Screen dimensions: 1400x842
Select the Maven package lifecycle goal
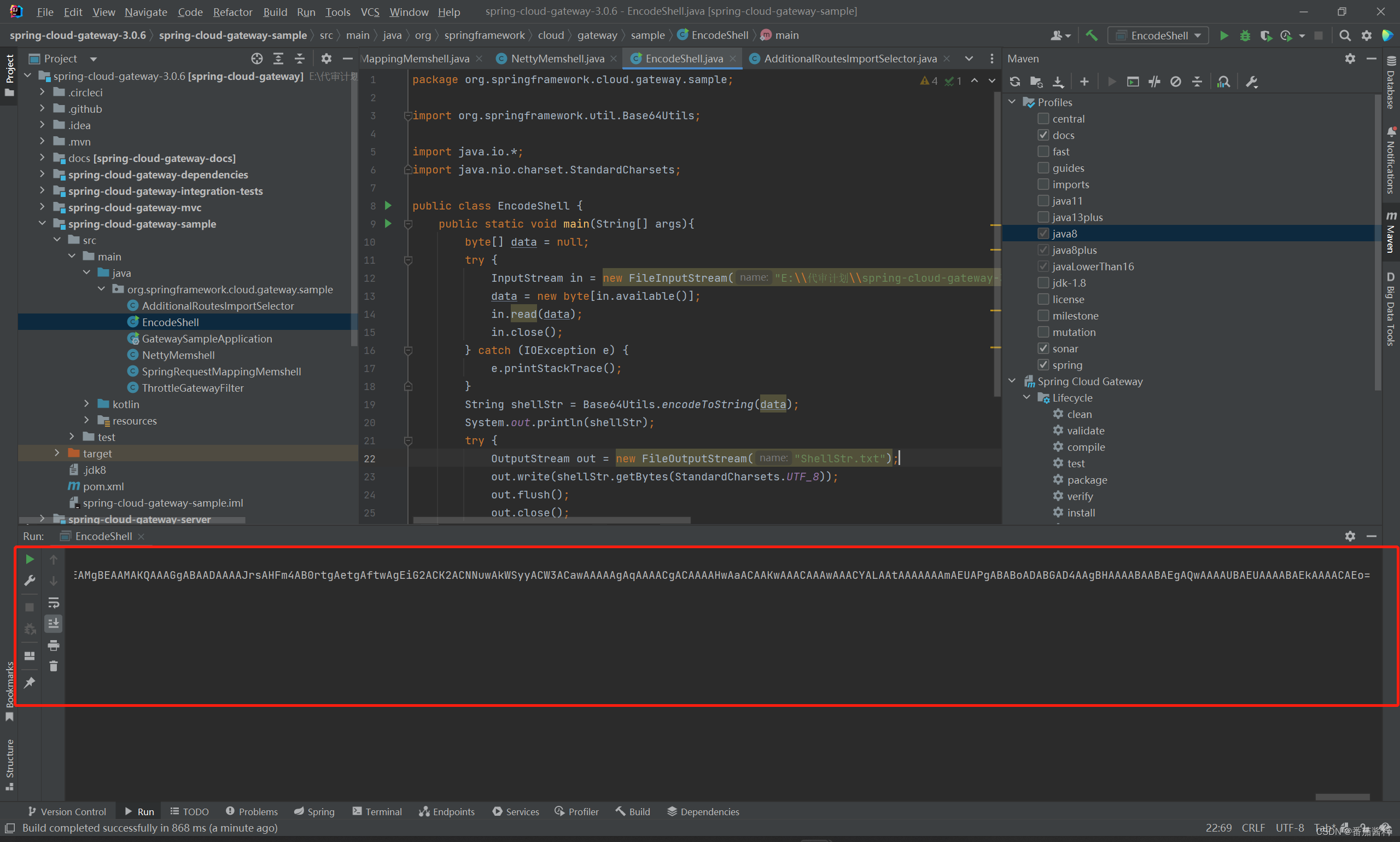[1087, 480]
